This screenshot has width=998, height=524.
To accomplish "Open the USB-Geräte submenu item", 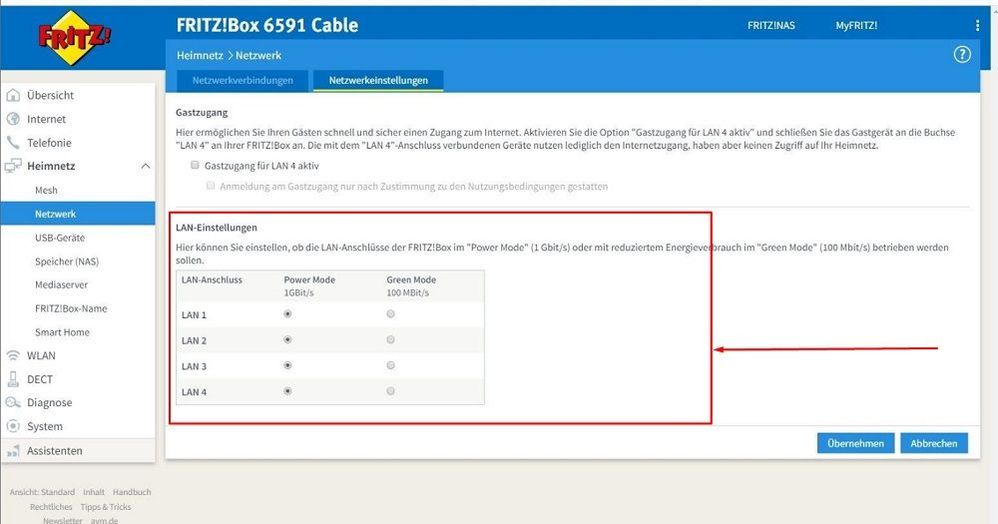I will (60, 237).
